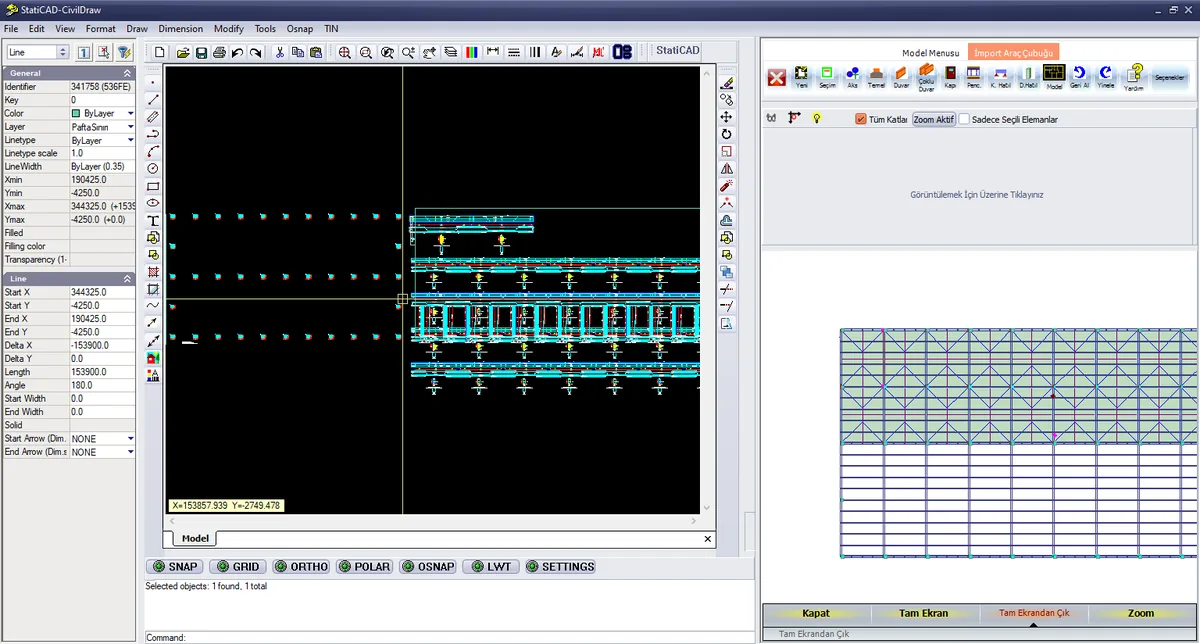Image resolution: width=1200 pixels, height=644 pixels.
Task: Click the Color ByLayer swatch field
Action: point(102,114)
